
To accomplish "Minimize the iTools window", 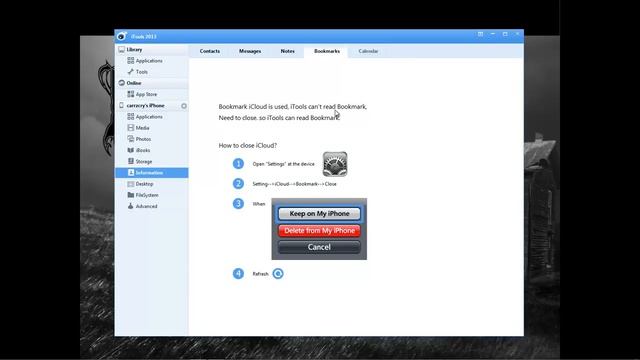I will click(x=493, y=34).
